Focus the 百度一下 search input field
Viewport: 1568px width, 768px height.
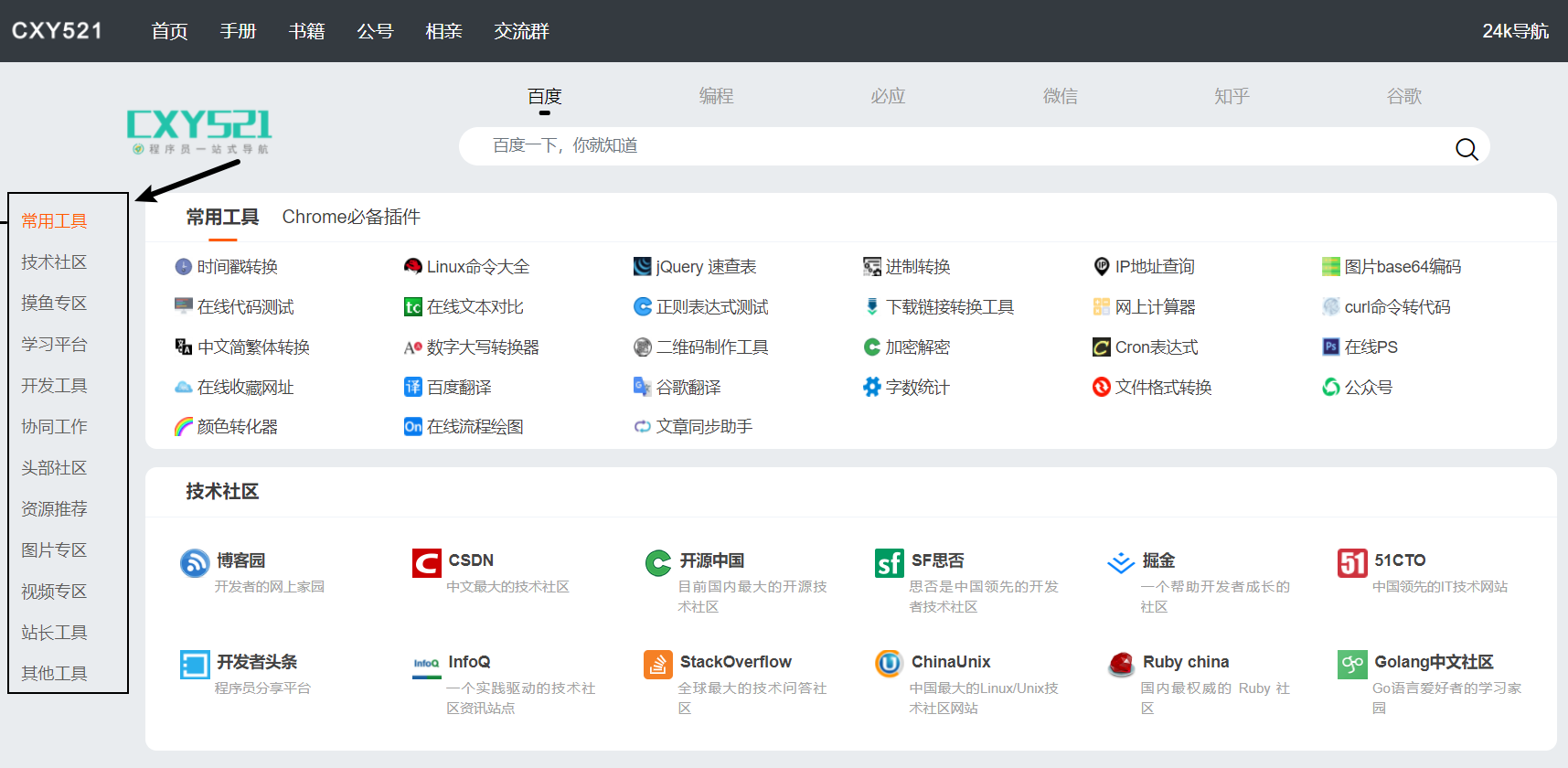975,146
